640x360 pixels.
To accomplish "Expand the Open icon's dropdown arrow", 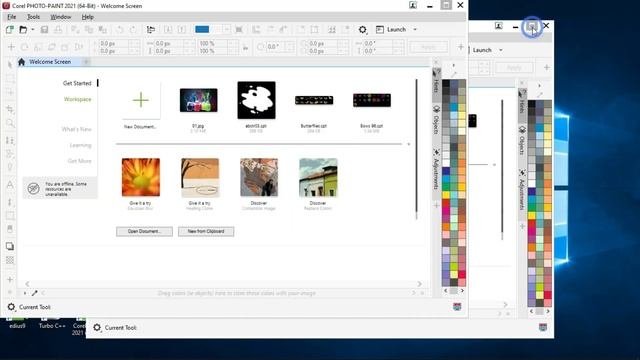I will (33, 29).
